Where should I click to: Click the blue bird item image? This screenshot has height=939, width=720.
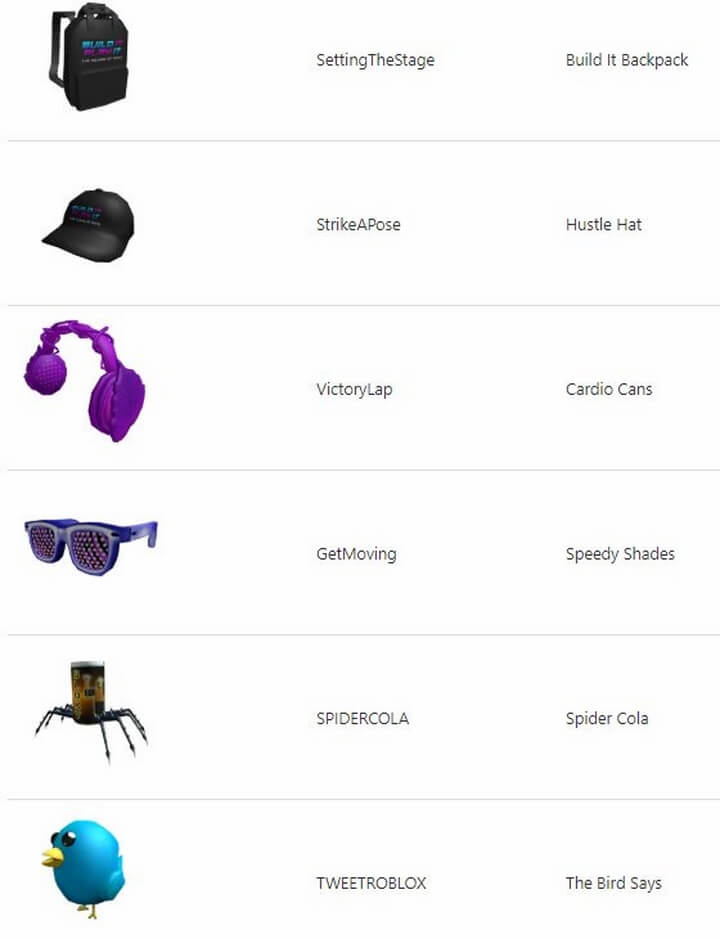click(84, 869)
